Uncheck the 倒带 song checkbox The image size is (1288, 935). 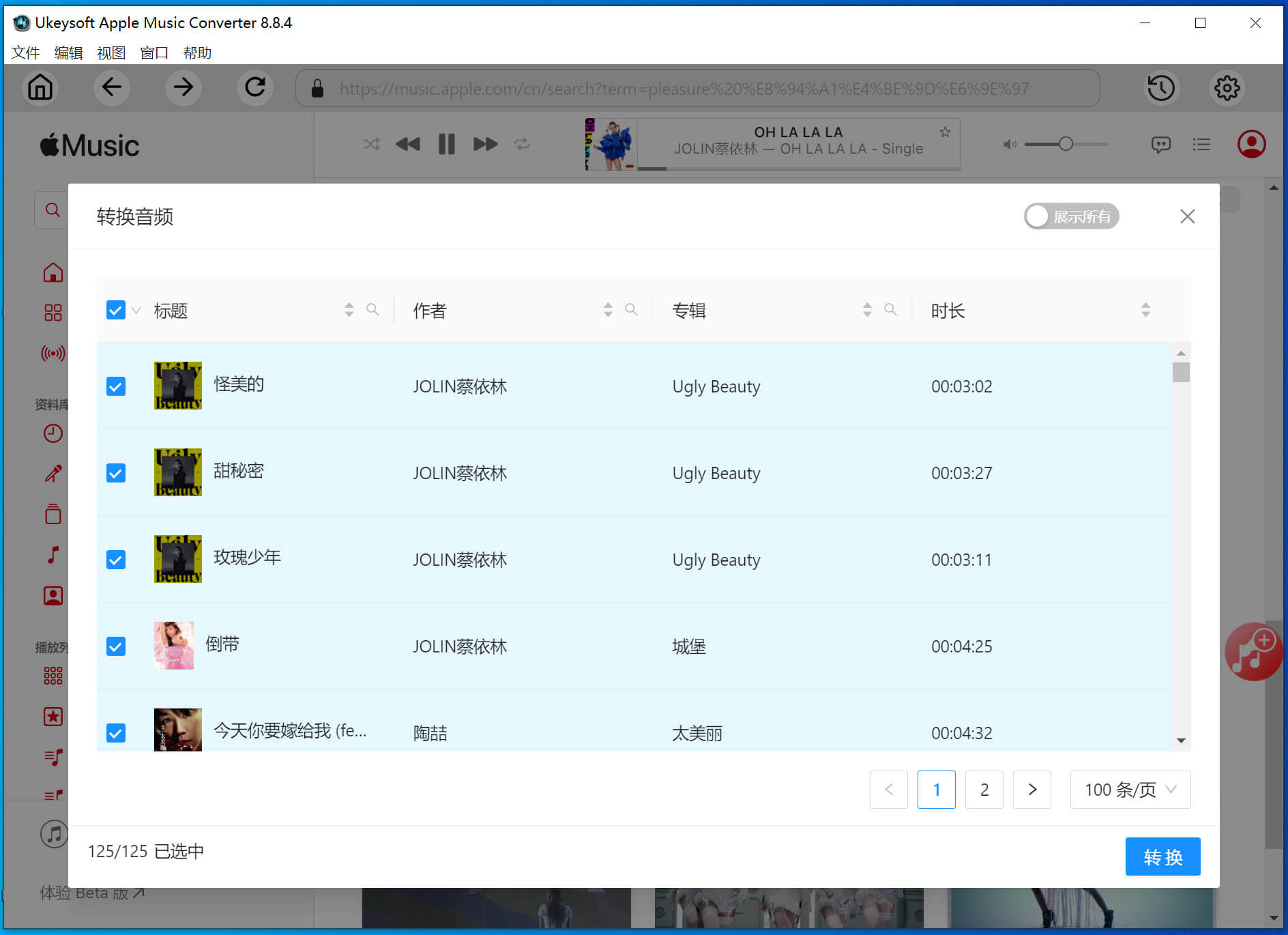tap(116, 646)
